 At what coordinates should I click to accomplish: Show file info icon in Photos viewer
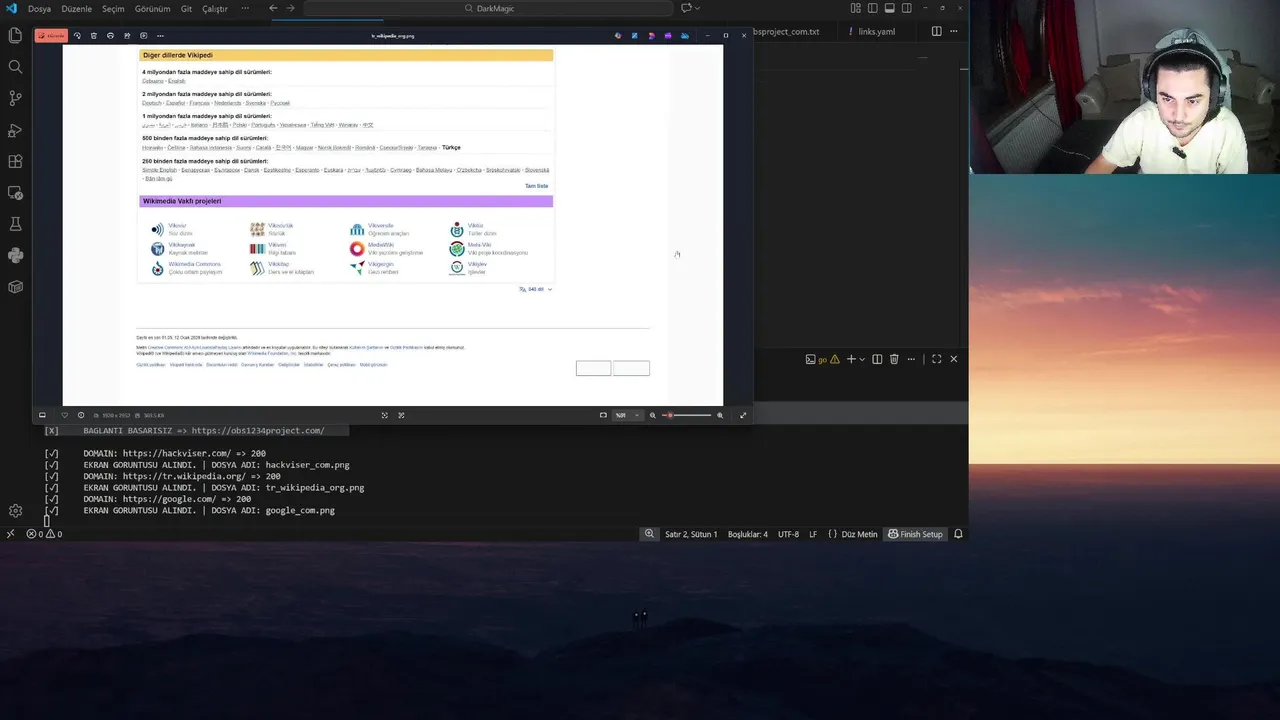(x=81, y=415)
